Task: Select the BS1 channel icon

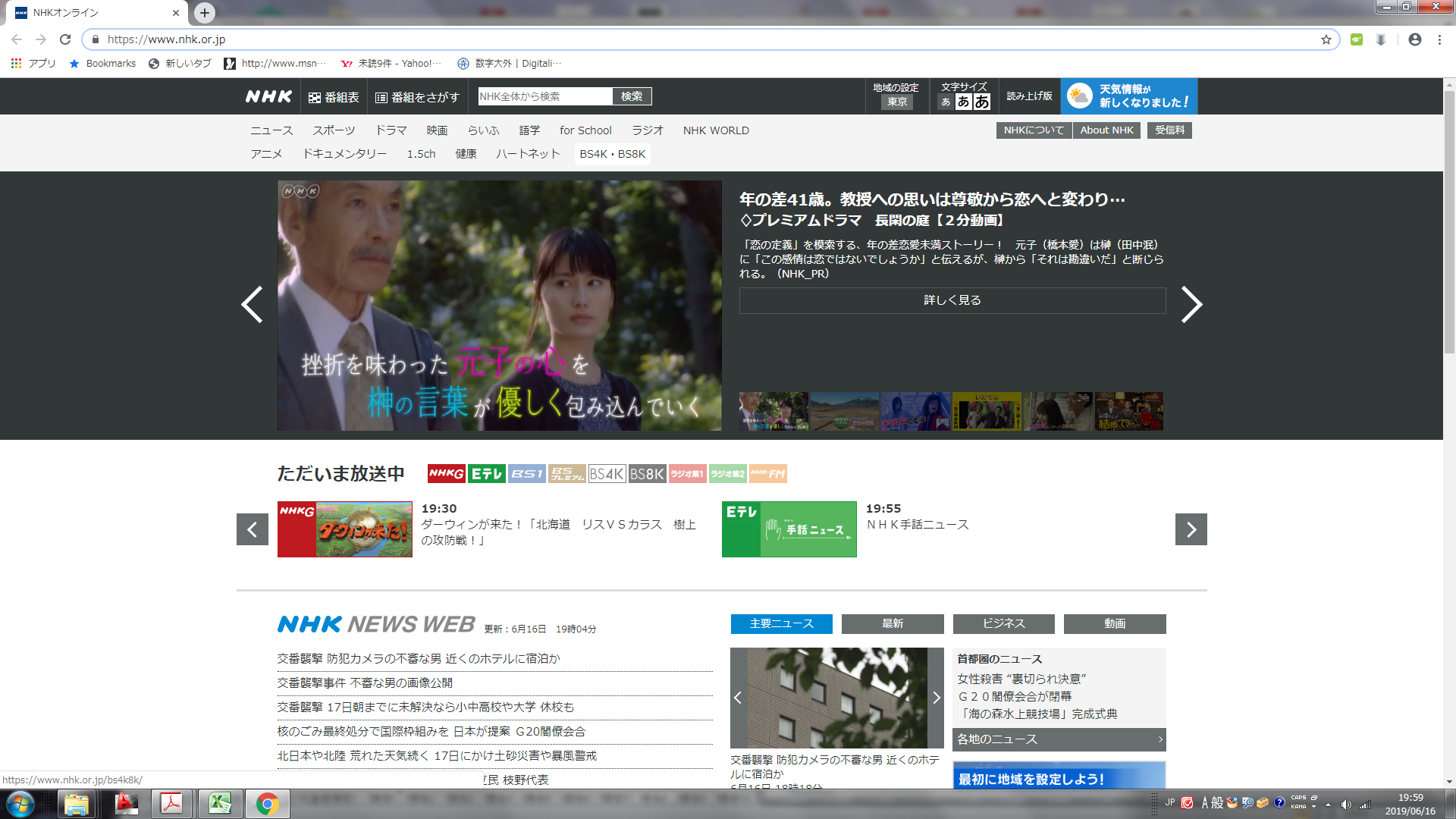Action: click(x=527, y=474)
